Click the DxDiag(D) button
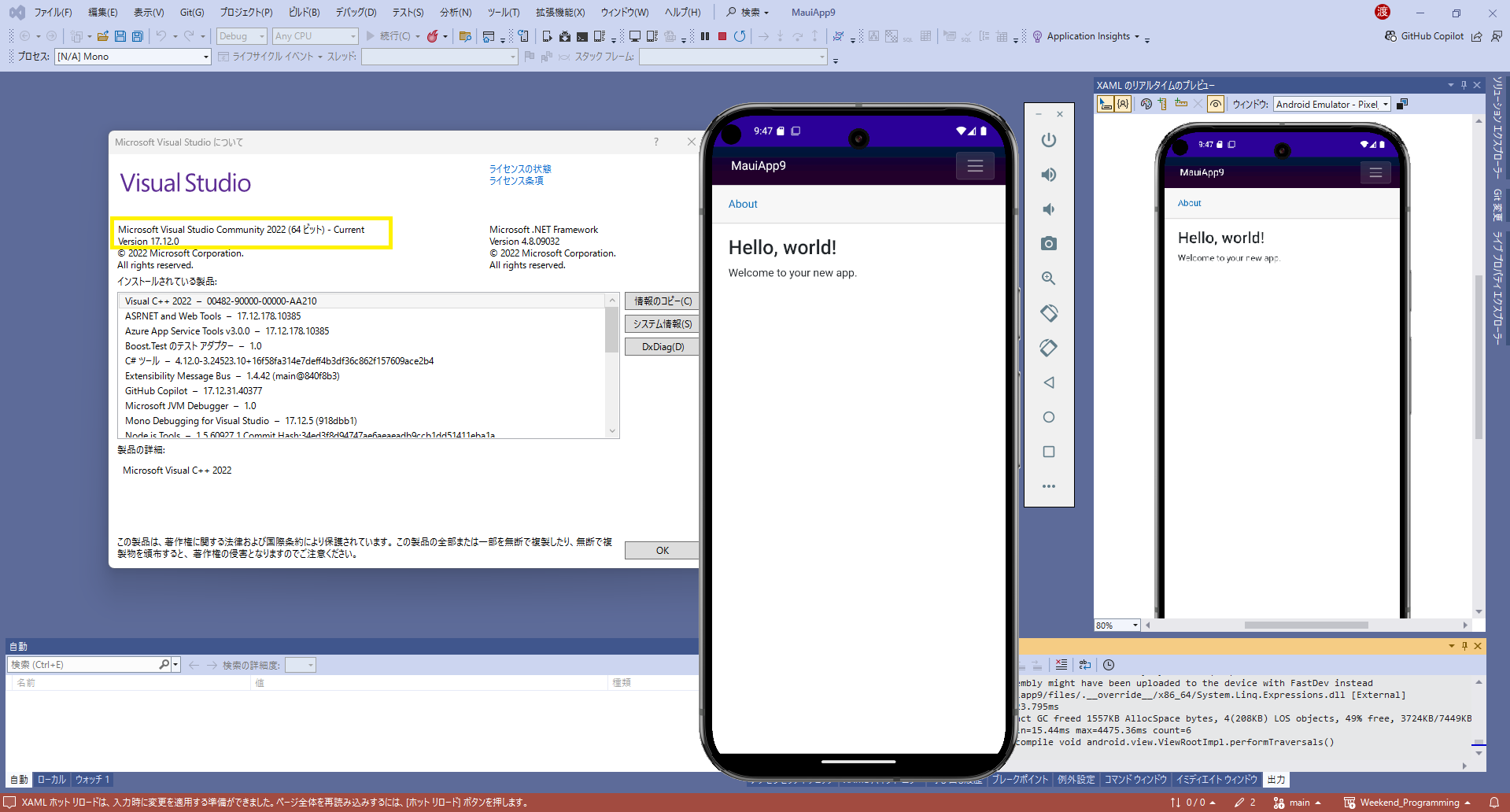 tap(662, 347)
